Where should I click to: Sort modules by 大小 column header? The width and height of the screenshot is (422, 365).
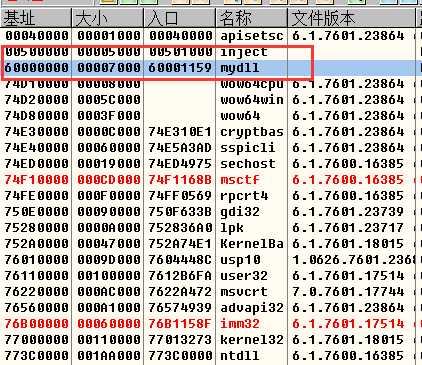tap(107, 18)
